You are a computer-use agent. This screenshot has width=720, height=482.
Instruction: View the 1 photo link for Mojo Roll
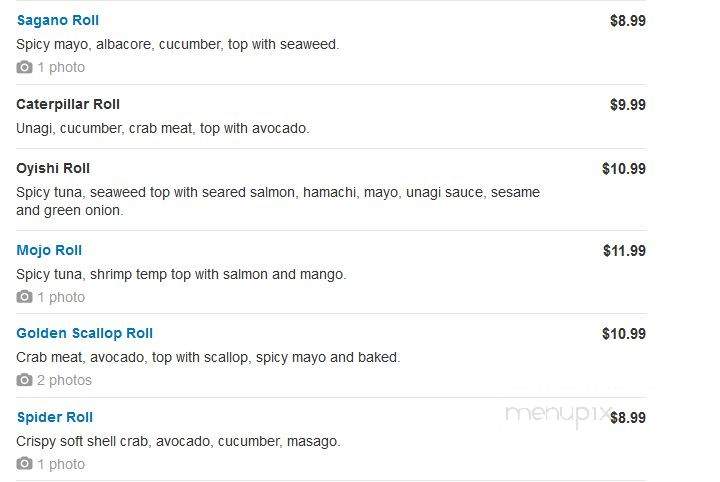click(61, 297)
